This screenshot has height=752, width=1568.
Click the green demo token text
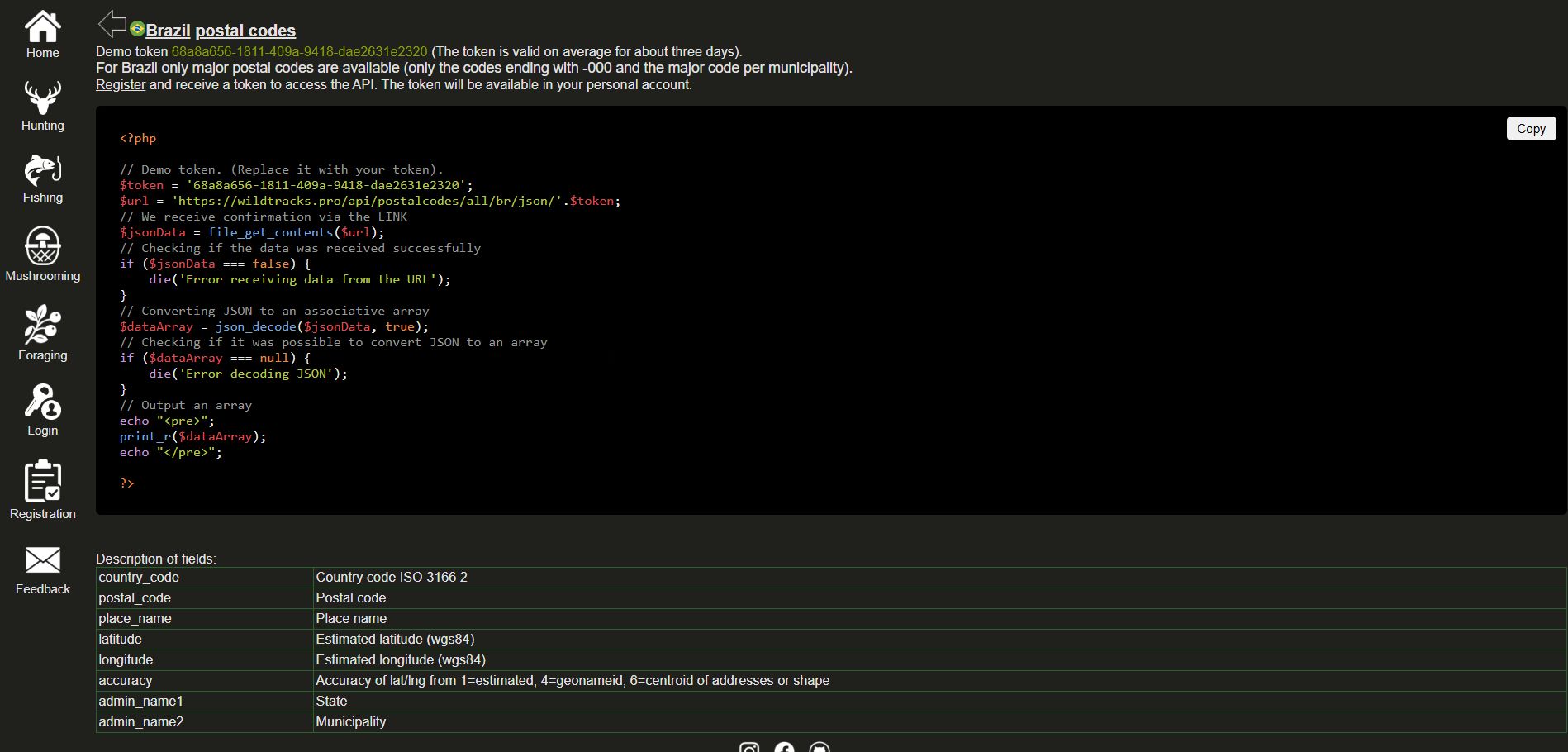coord(299,52)
